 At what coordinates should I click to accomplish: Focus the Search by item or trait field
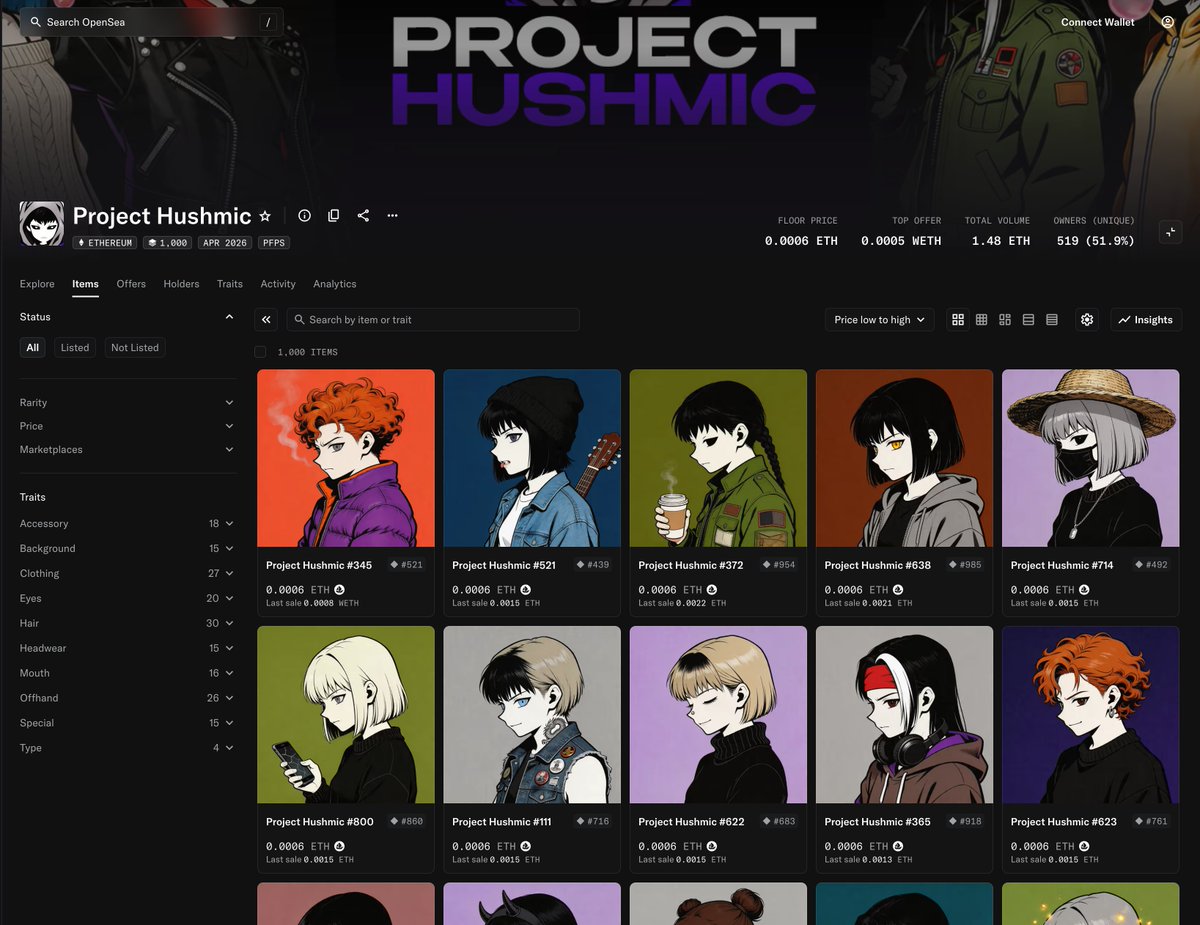pos(433,320)
